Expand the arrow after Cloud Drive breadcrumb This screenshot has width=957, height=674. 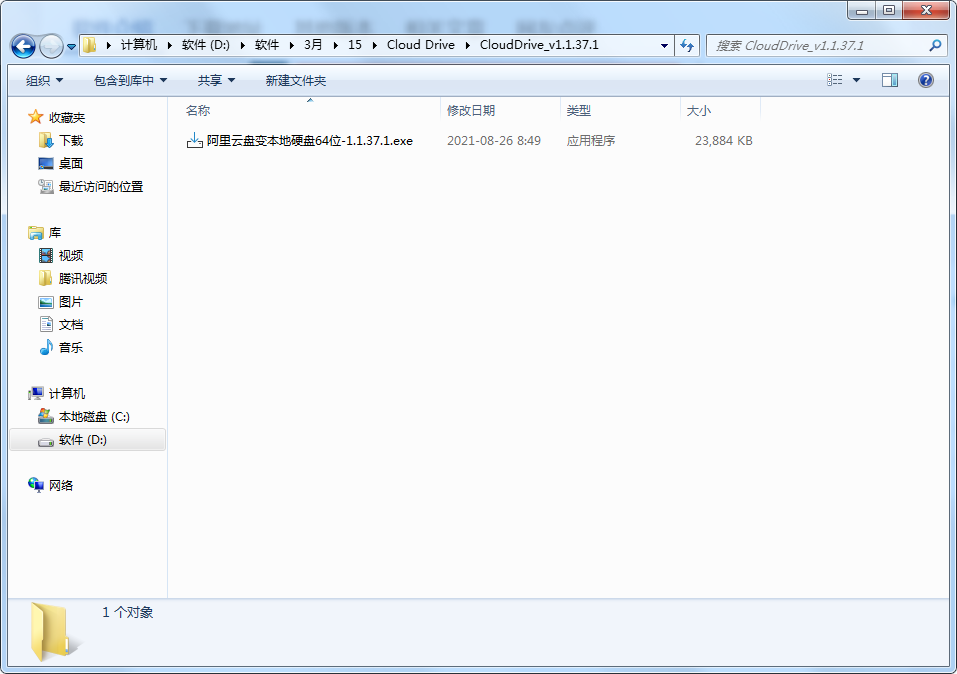point(468,45)
